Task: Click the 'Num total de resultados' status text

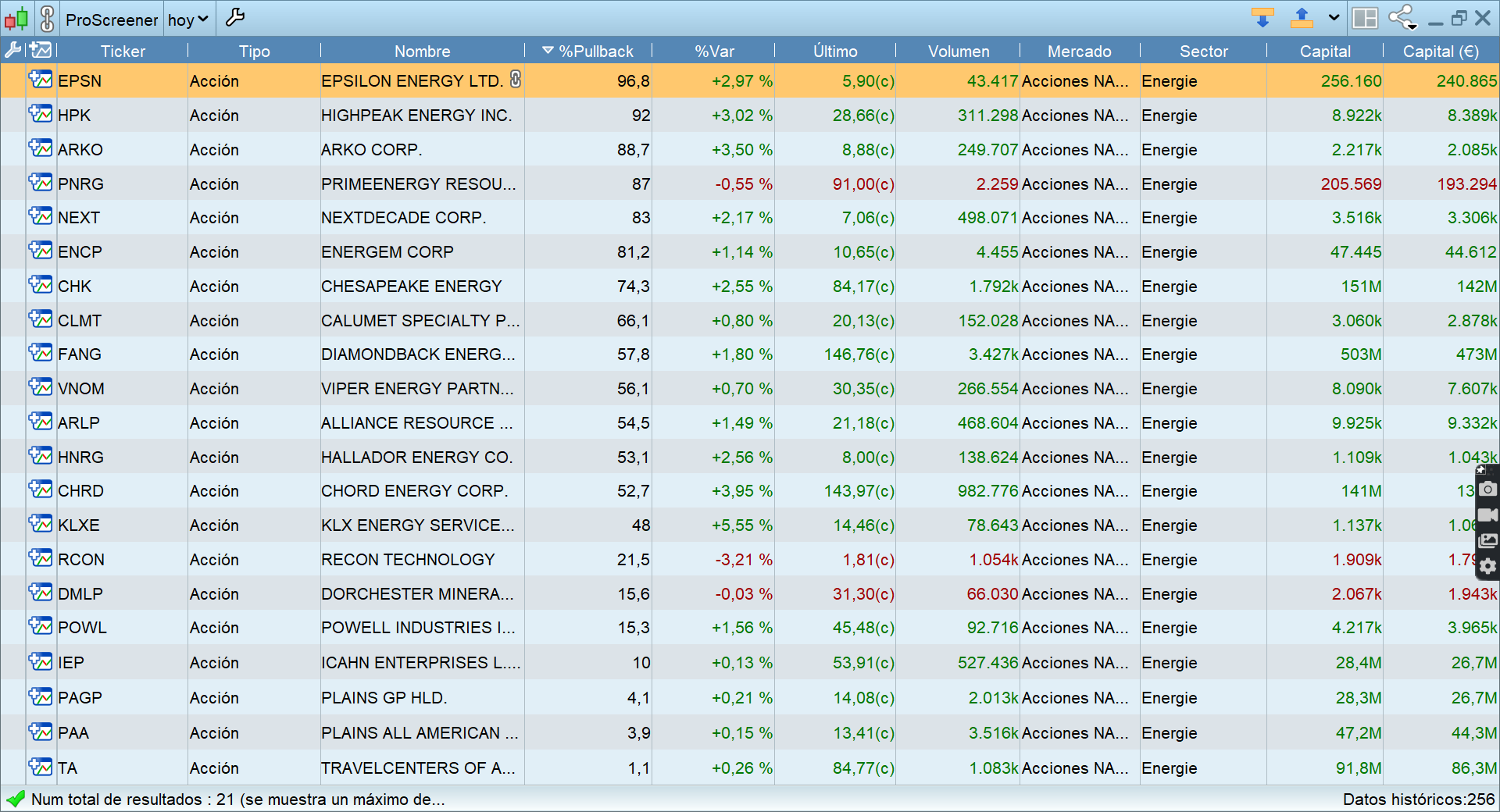Action: click(238, 800)
